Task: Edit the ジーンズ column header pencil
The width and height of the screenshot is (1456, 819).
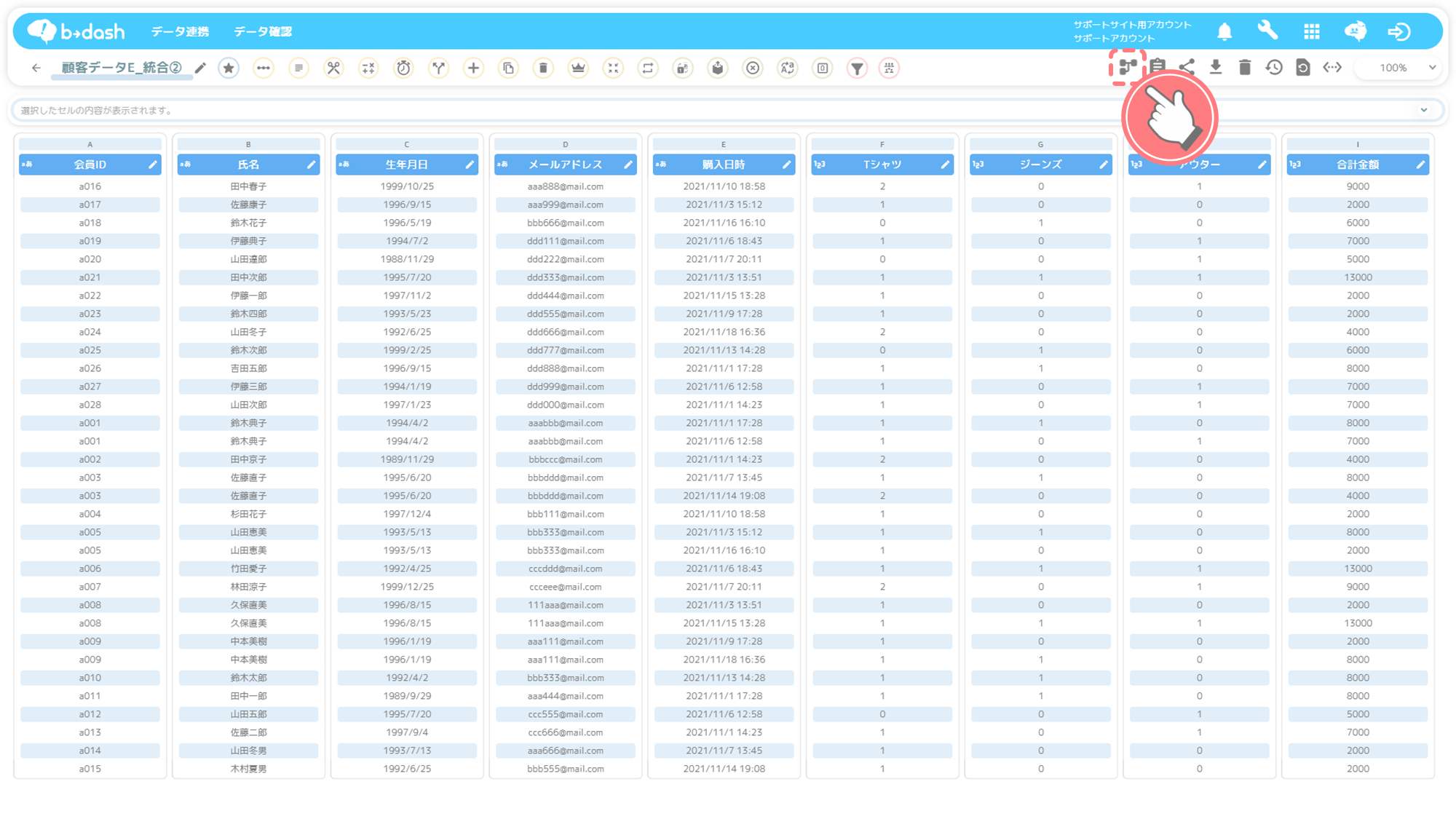Action: pos(1104,165)
